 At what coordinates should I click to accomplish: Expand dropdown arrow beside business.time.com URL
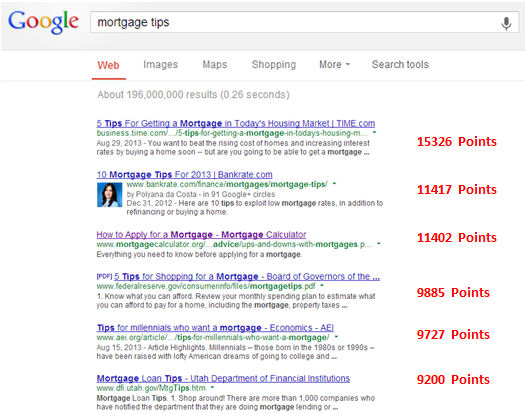[x=374, y=133]
